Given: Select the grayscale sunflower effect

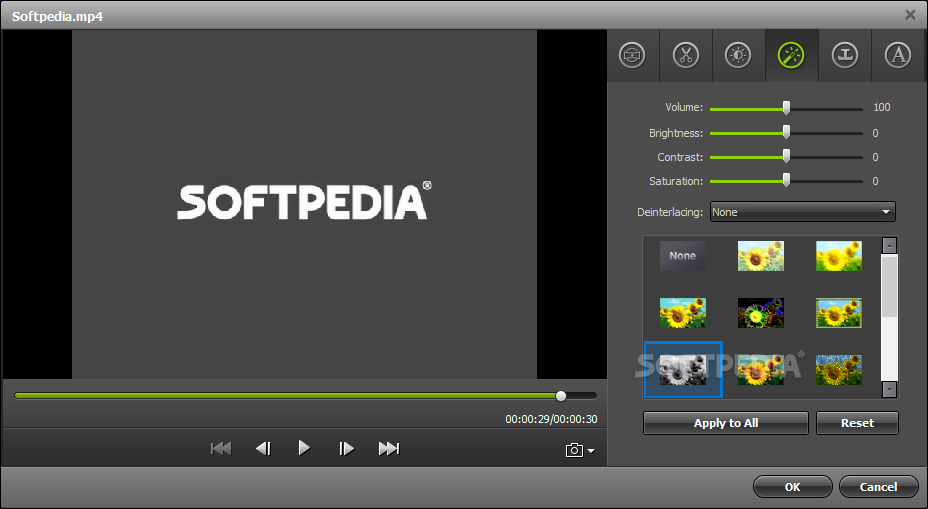Looking at the screenshot, I should point(682,370).
